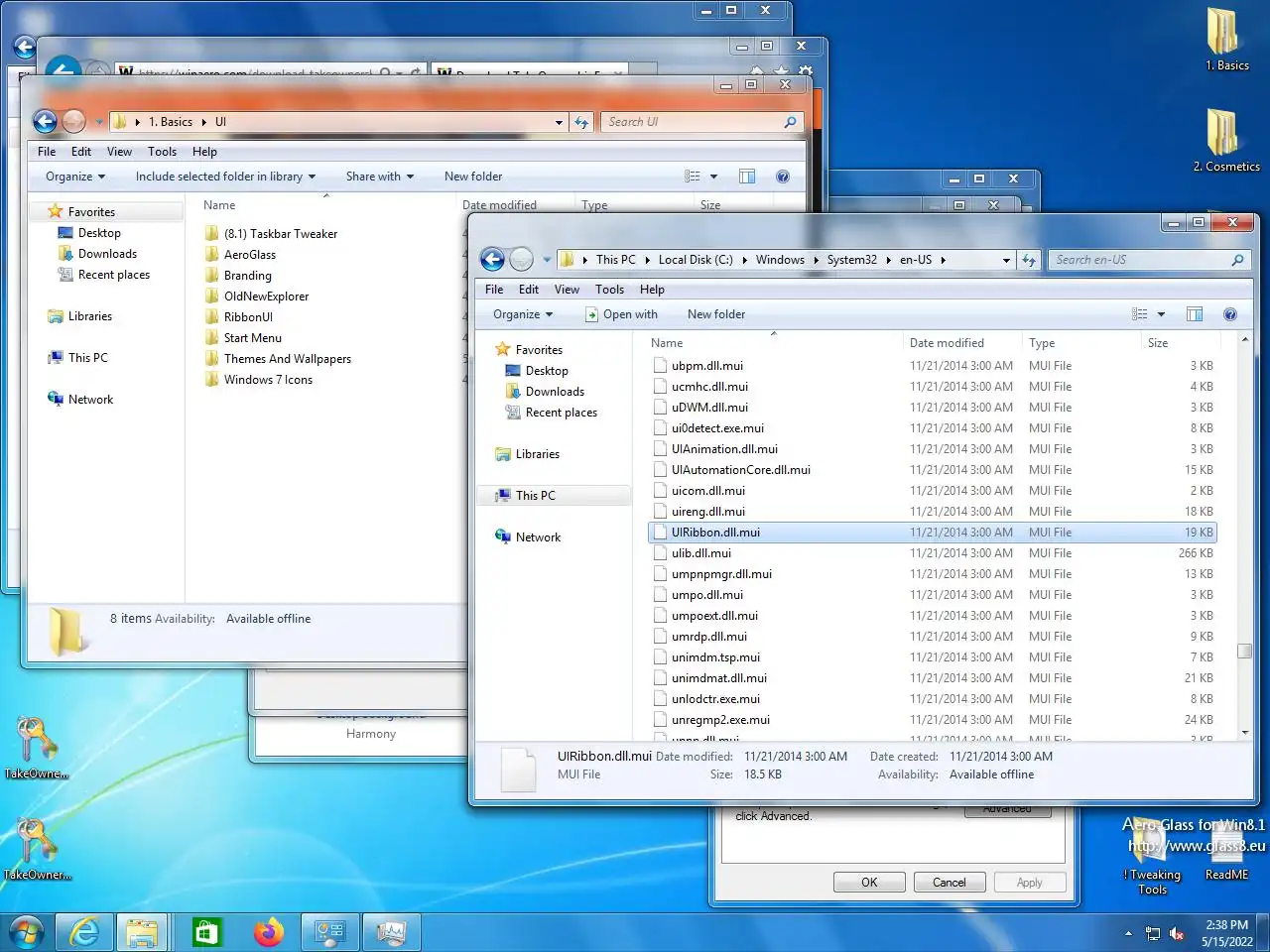Select Downloads in en-US navigation pane

[555, 392]
